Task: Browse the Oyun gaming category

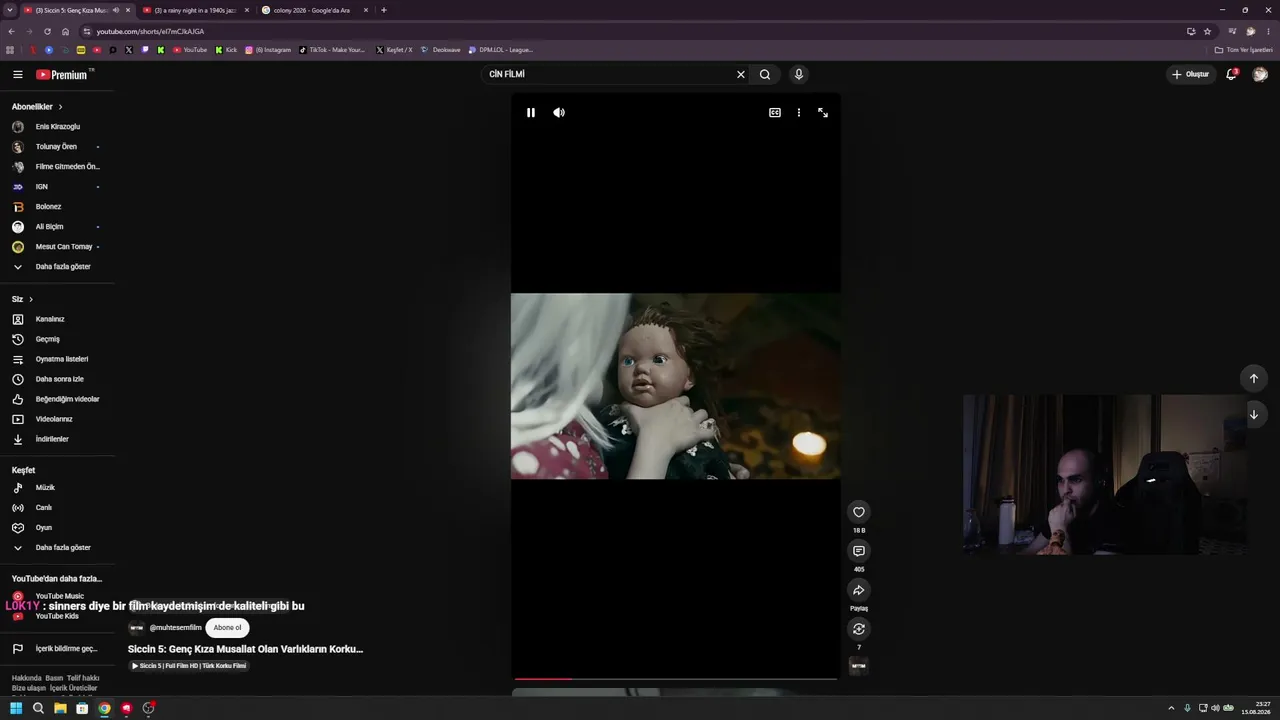Action: pos(57,528)
